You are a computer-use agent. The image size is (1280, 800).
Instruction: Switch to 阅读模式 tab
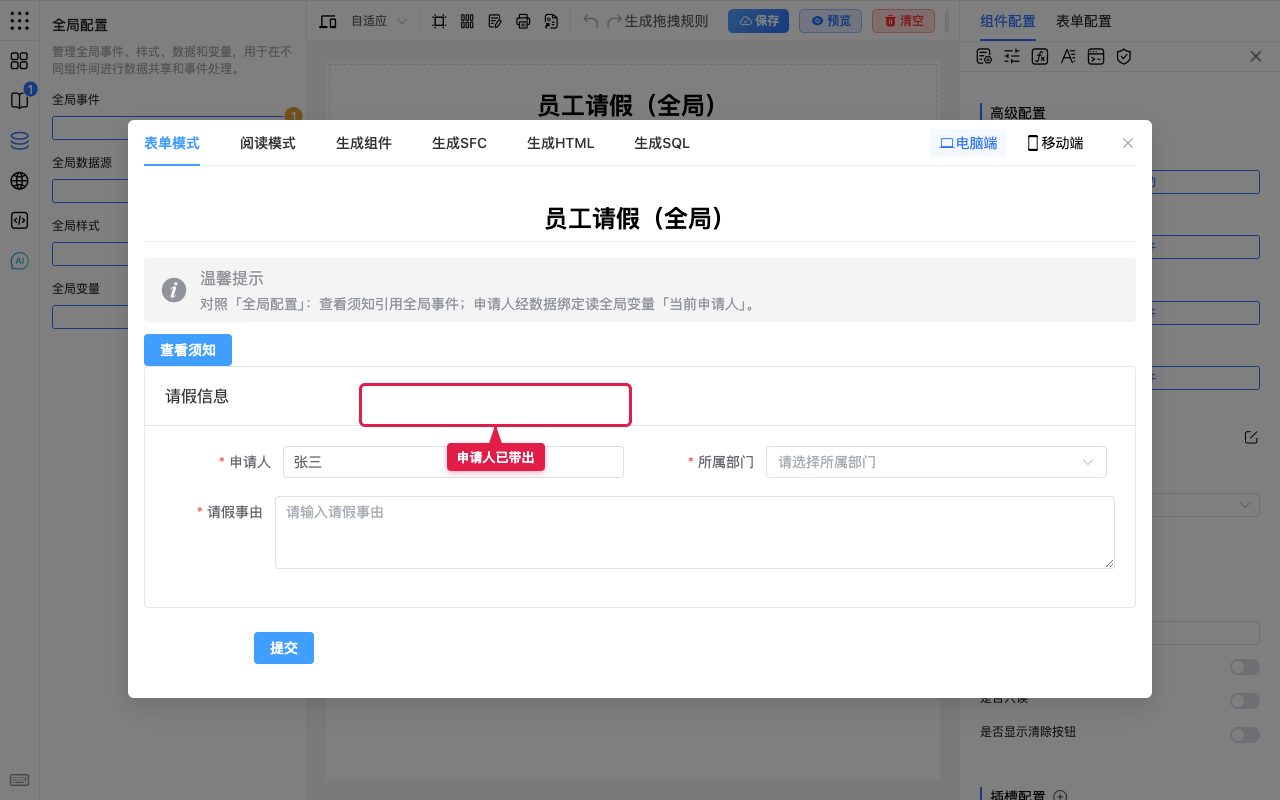click(x=268, y=143)
